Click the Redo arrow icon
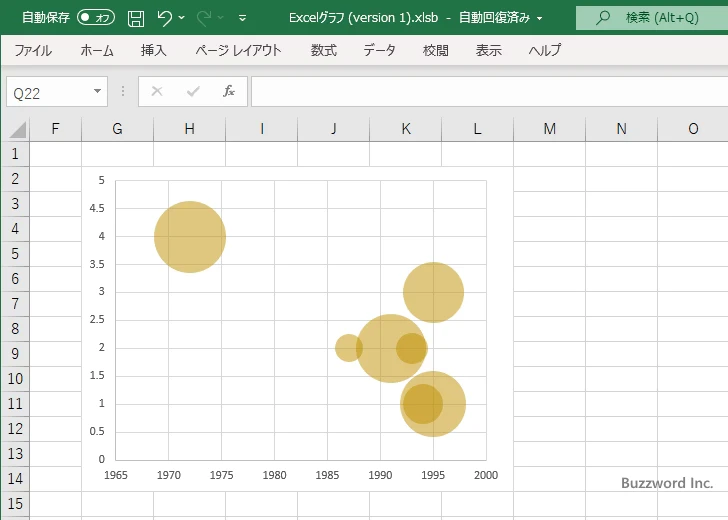The image size is (728, 520). tap(204, 18)
